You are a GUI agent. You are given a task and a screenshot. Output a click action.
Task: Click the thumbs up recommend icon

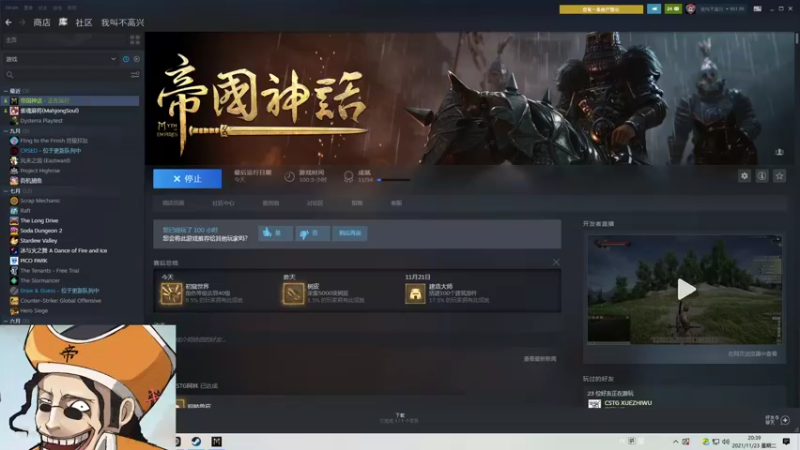tap(267, 233)
